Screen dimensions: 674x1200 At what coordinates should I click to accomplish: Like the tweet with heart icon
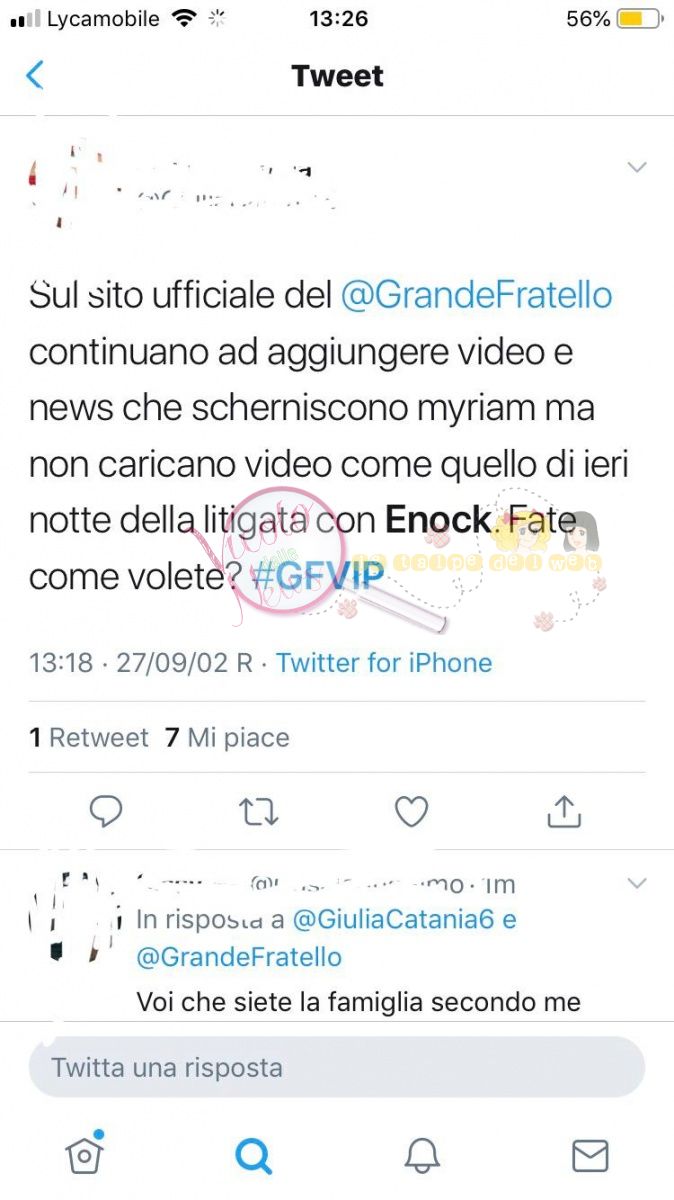411,812
